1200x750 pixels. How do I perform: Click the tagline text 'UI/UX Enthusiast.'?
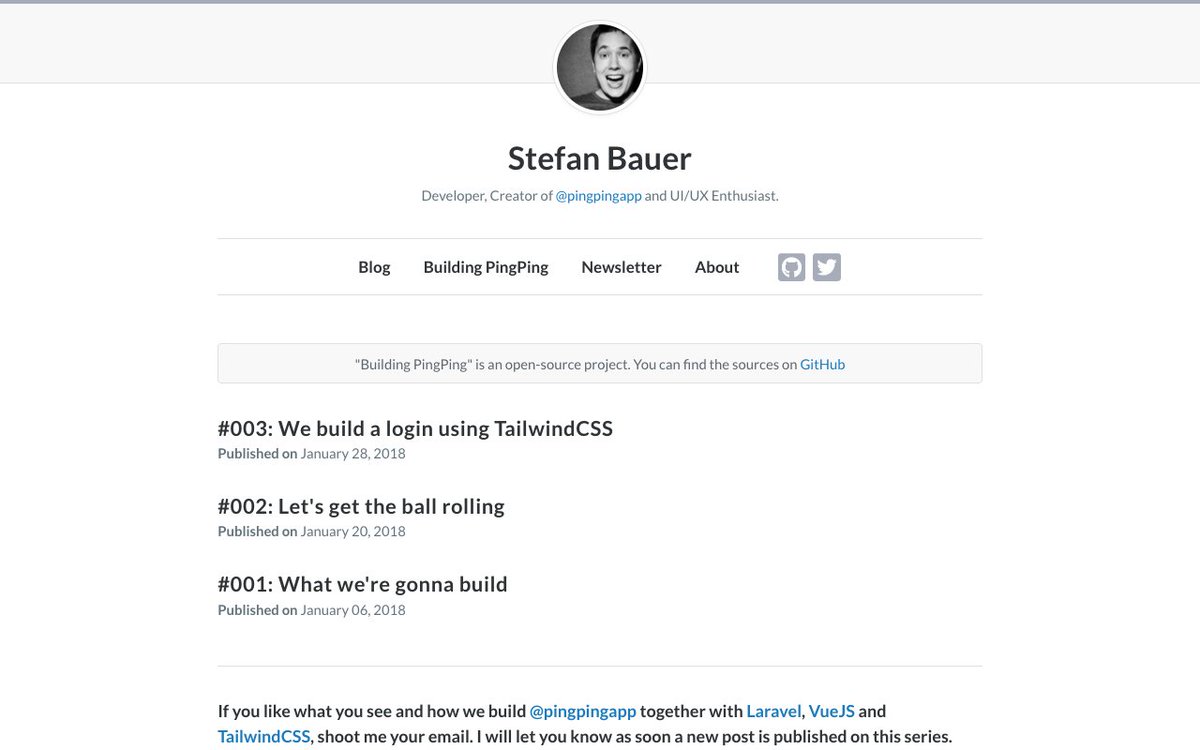pos(724,196)
